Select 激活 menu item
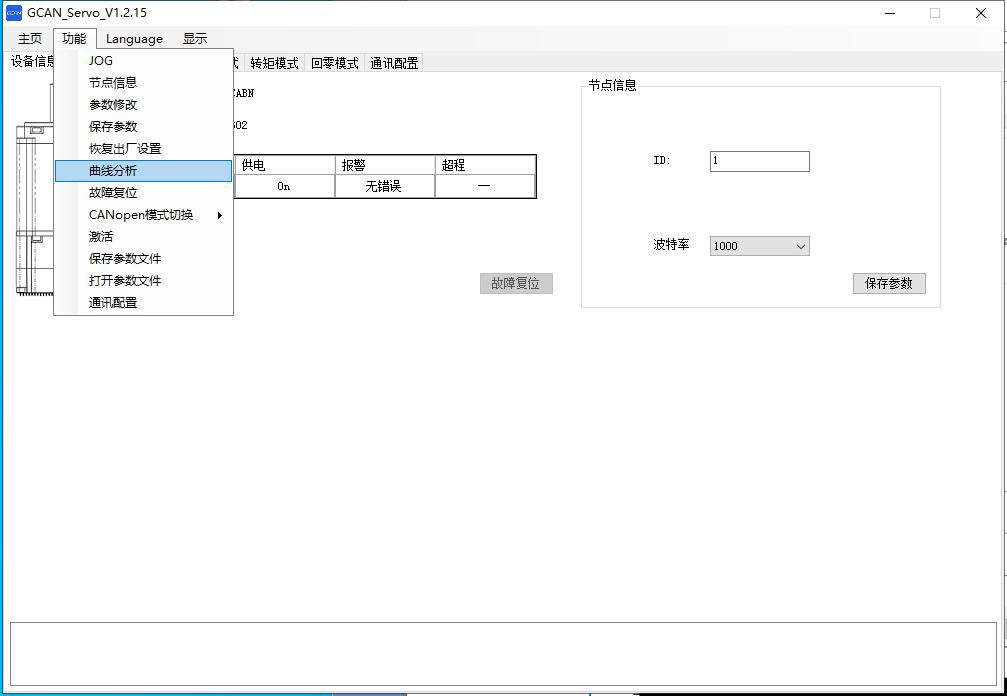Viewport: 1007px width, 696px height. coord(101,237)
